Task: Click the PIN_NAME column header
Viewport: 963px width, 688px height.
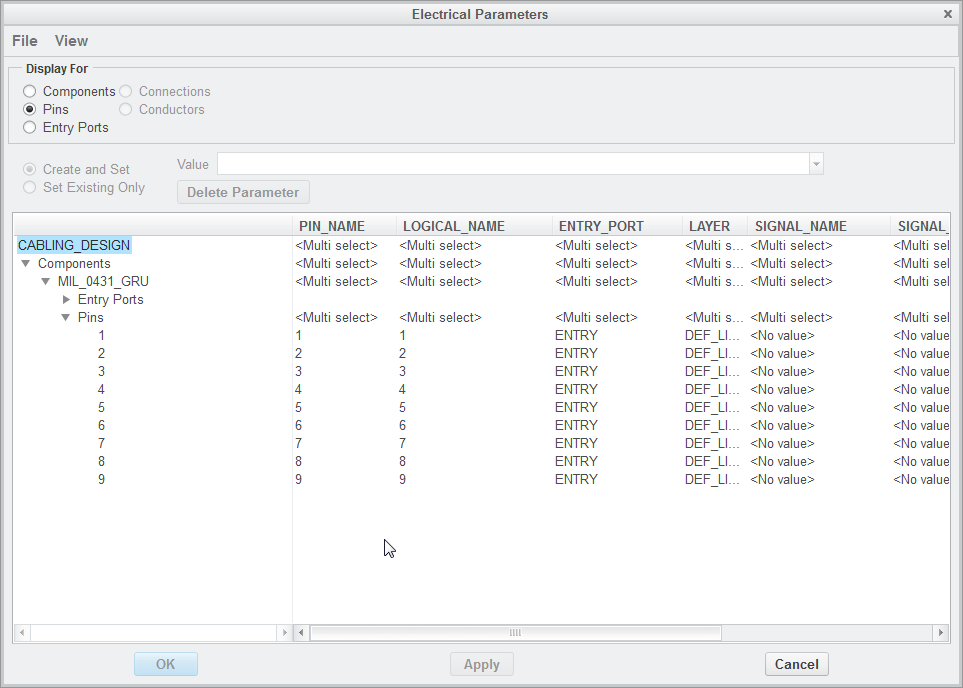Action: tap(345, 226)
